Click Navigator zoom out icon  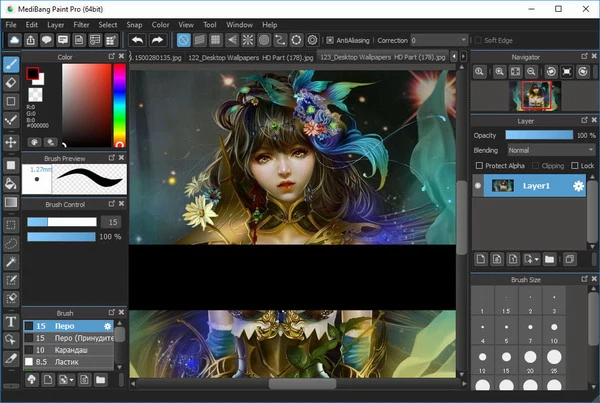click(x=531, y=72)
